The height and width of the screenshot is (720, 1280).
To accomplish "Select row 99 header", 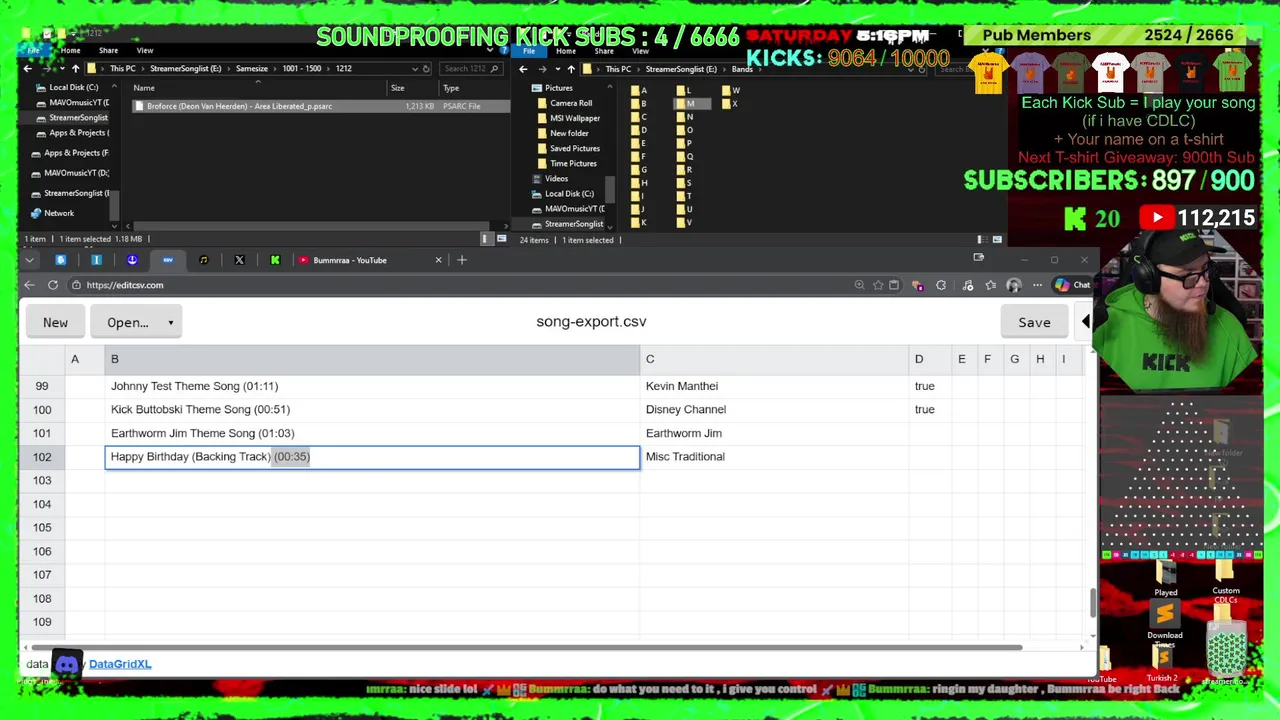I will [42, 386].
